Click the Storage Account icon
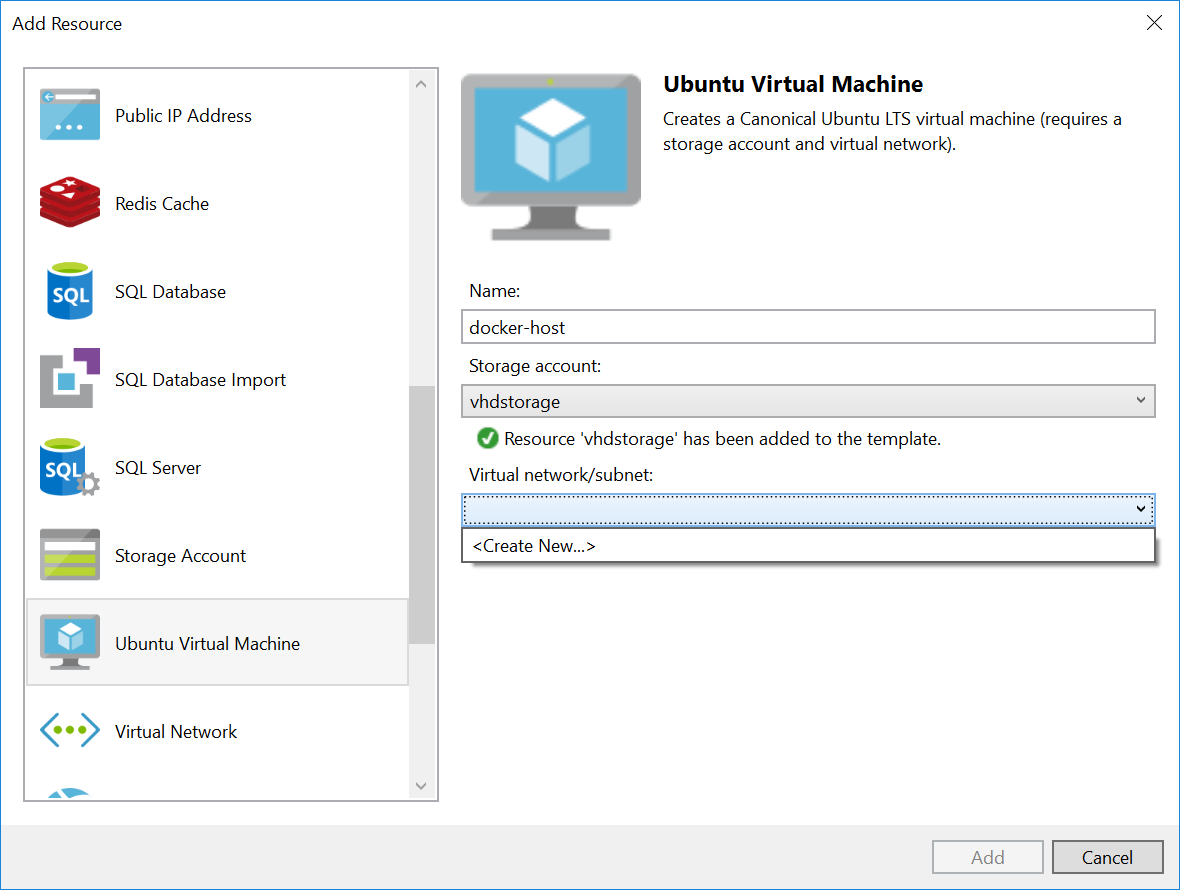Image resolution: width=1180 pixels, height=890 pixels. [x=69, y=555]
